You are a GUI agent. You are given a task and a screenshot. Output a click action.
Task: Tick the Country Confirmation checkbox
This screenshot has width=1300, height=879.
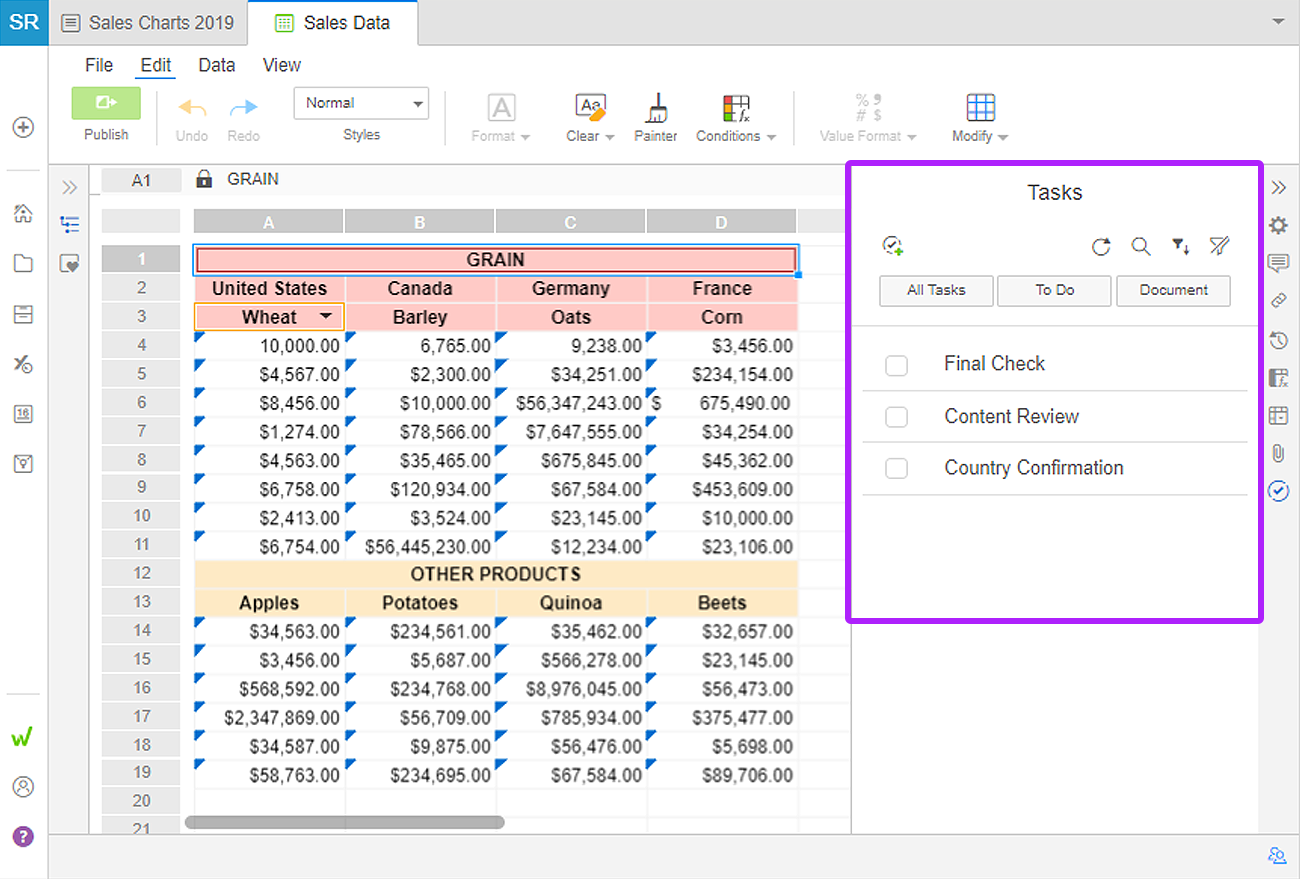click(x=896, y=468)
